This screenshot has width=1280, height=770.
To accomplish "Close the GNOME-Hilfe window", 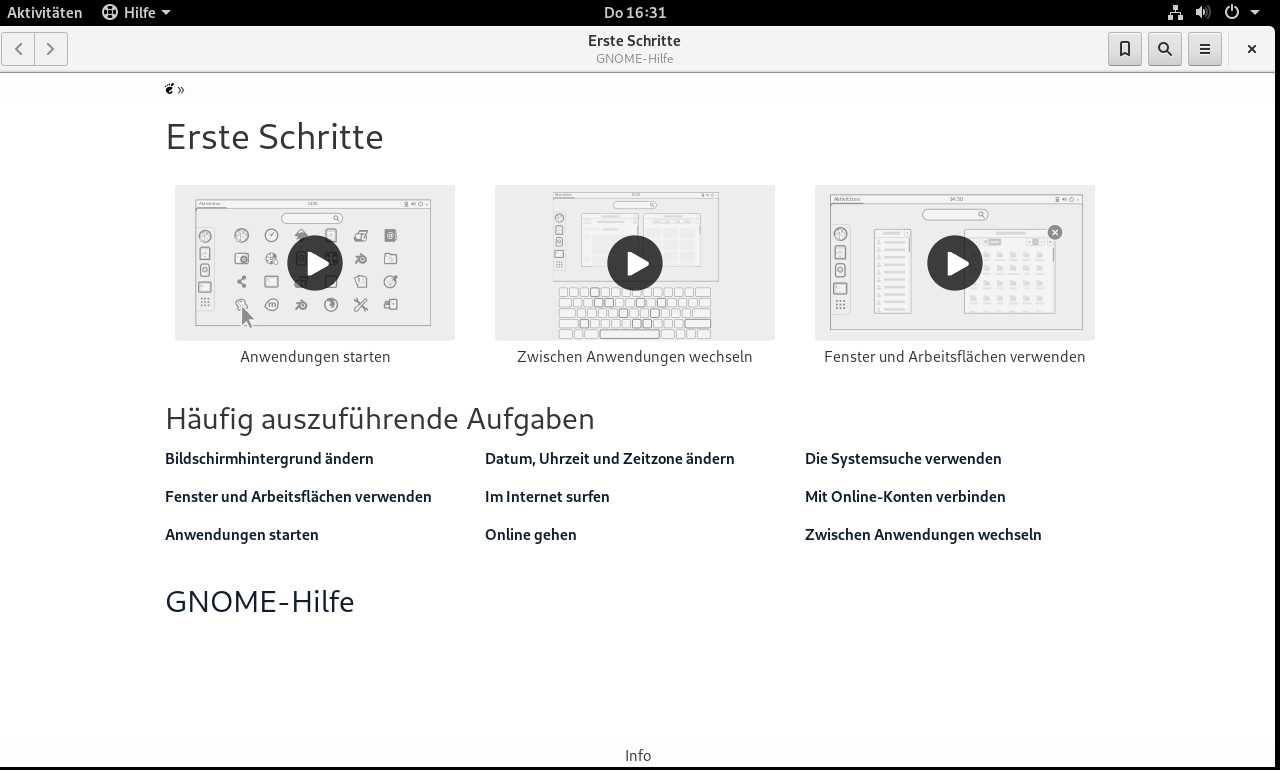I will (1251, 49).
